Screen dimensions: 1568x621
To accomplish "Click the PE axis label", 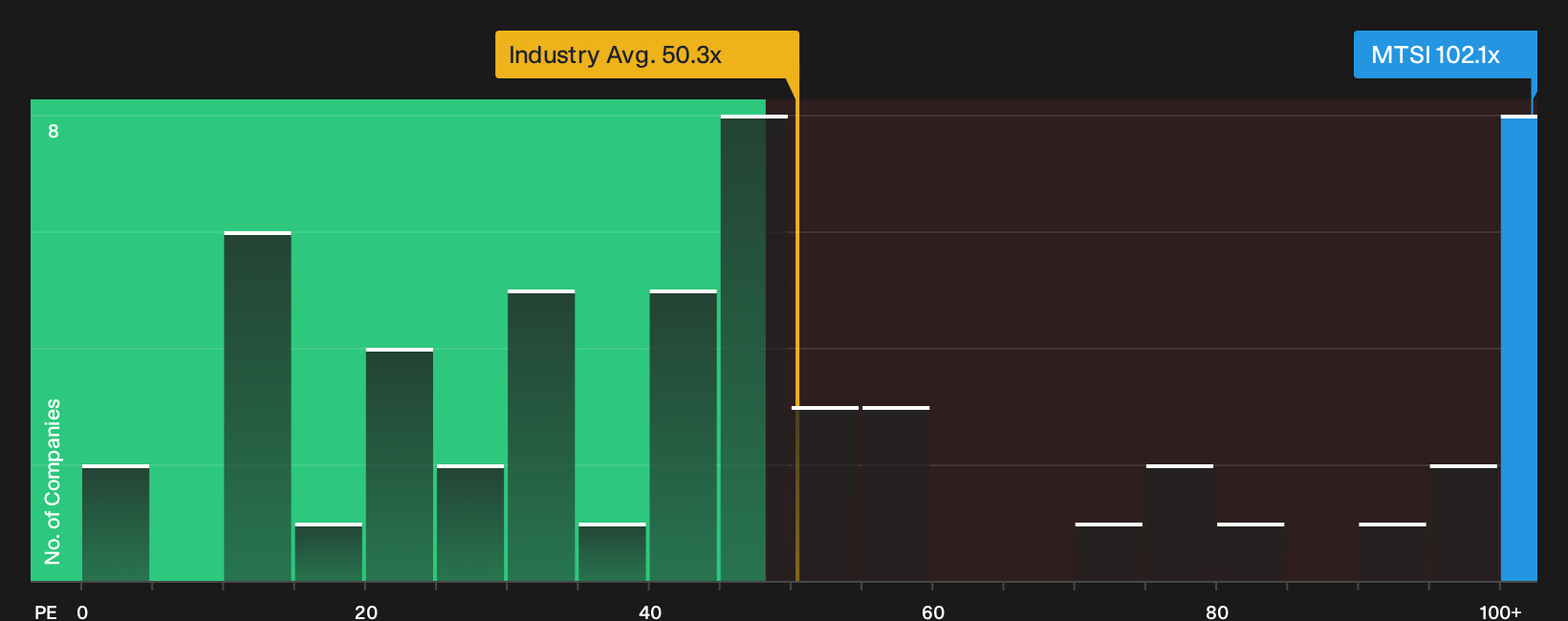I will point(46,611).
